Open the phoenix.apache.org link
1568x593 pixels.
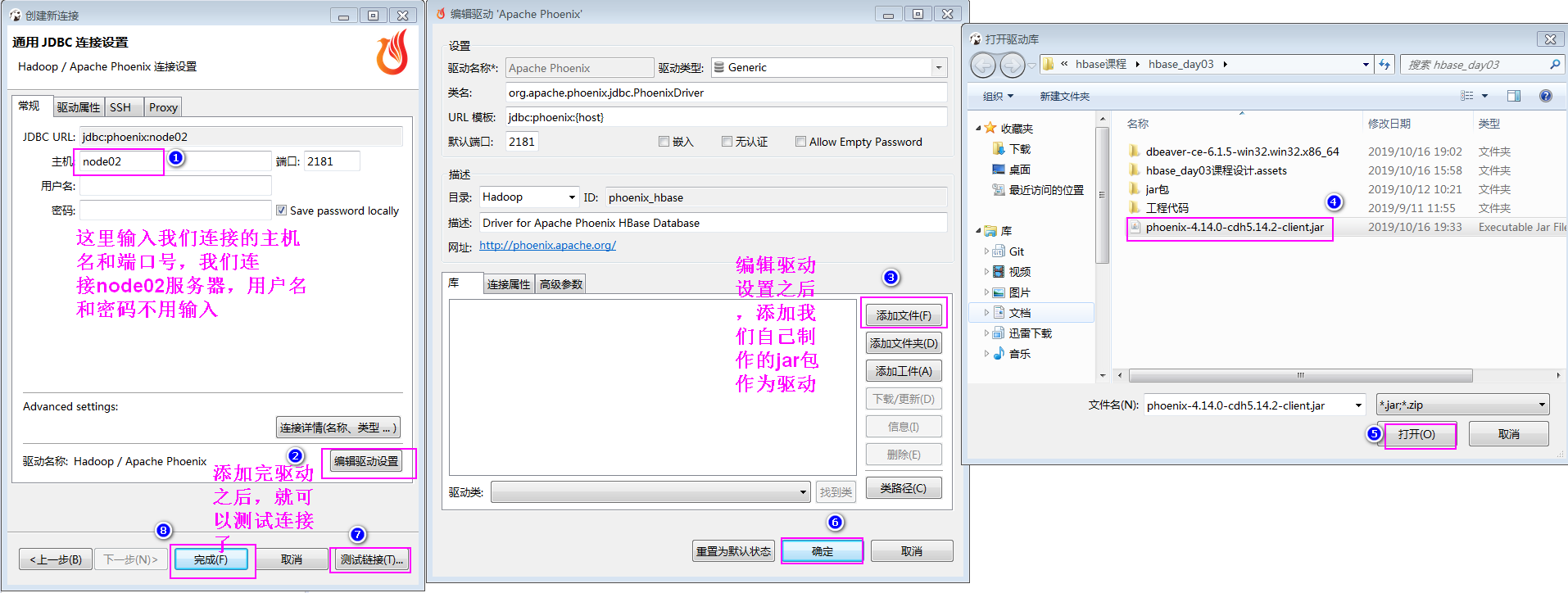tap(547, 245)
